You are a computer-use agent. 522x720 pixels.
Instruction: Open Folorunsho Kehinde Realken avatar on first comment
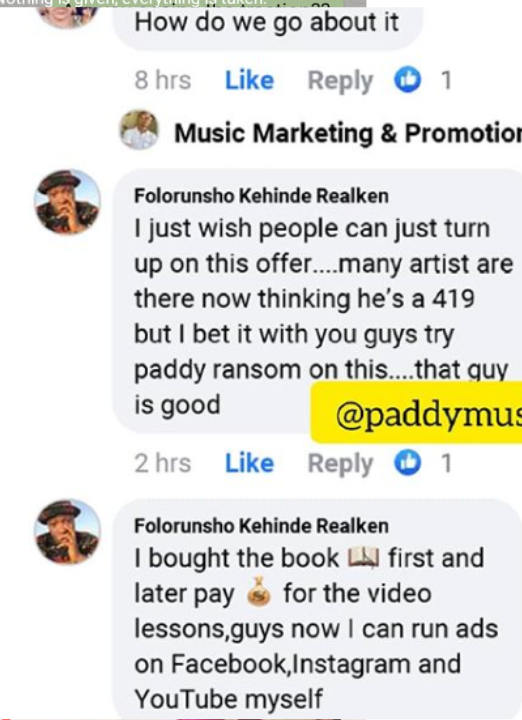(67, 202)
